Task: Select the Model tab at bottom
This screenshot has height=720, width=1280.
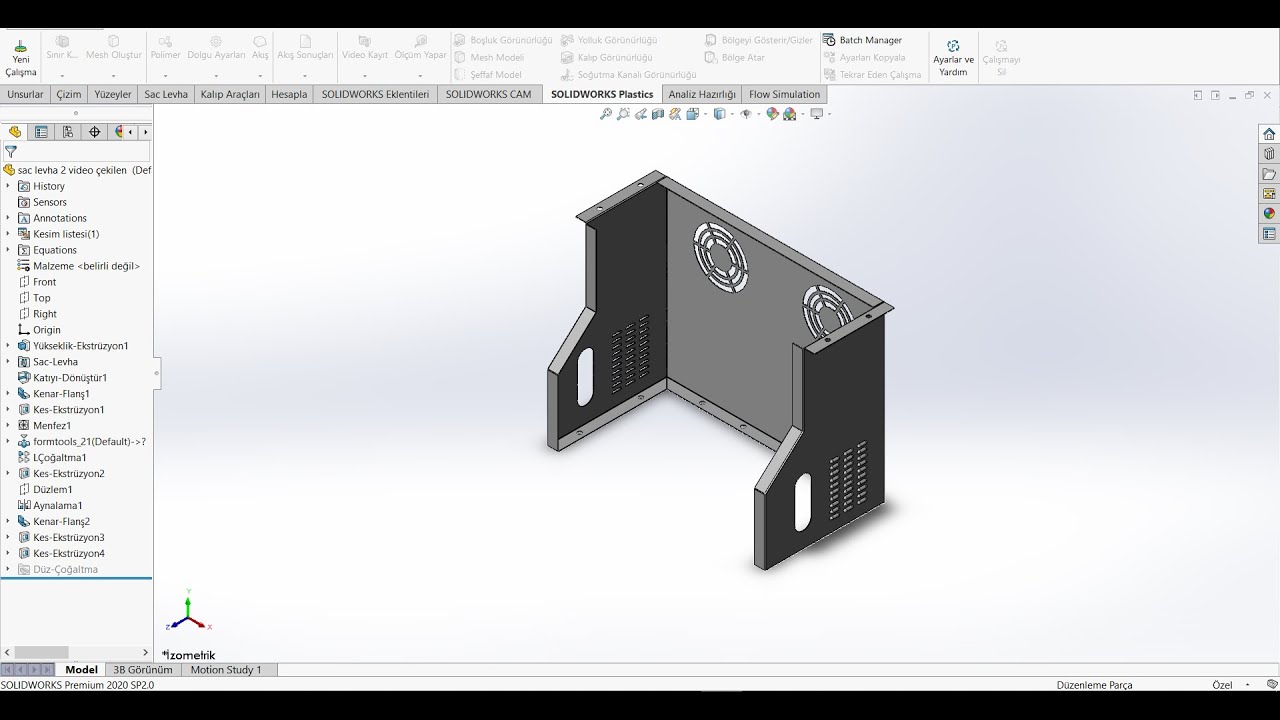Action: 81,670
